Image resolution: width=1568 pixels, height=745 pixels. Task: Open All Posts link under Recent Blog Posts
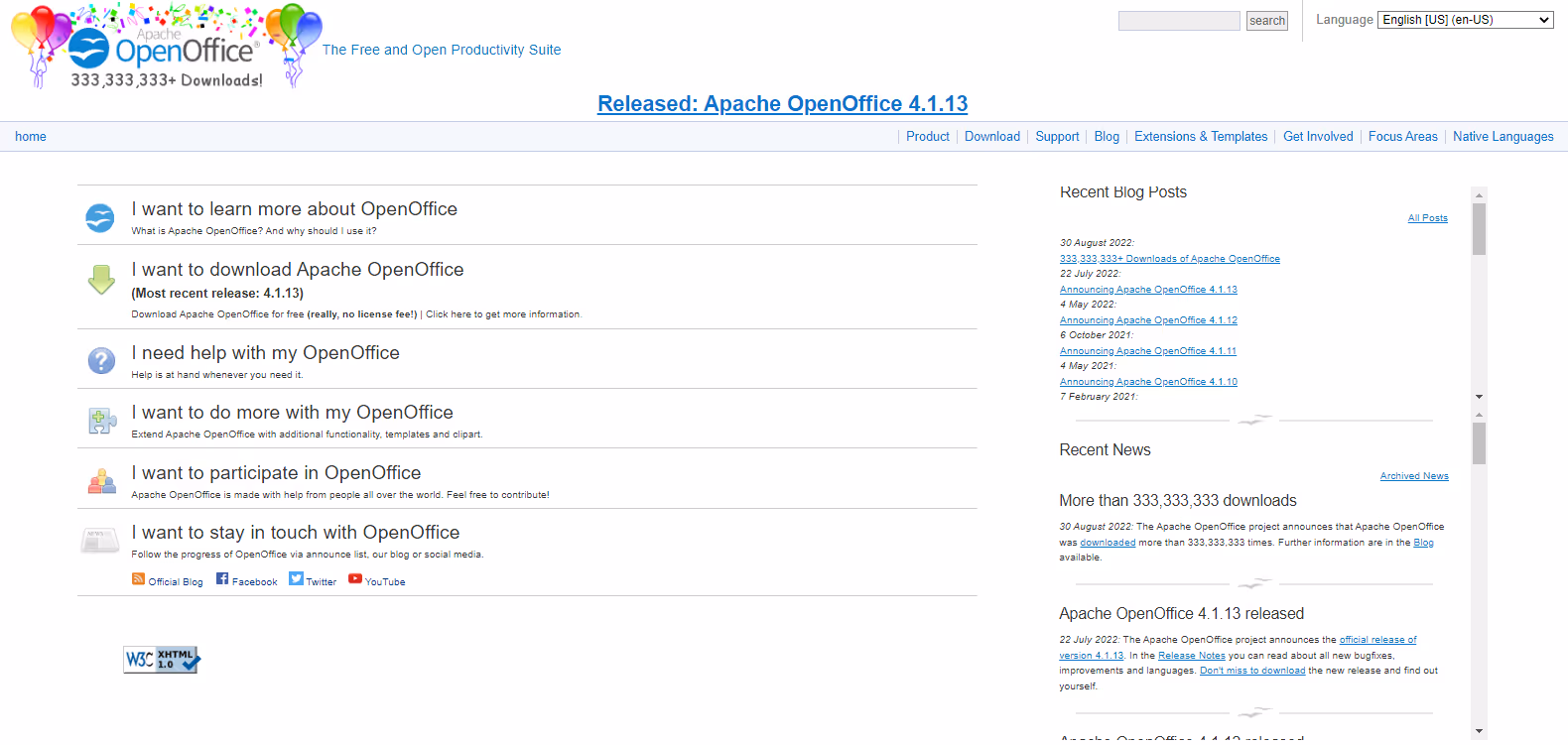tap(1427, 218)
